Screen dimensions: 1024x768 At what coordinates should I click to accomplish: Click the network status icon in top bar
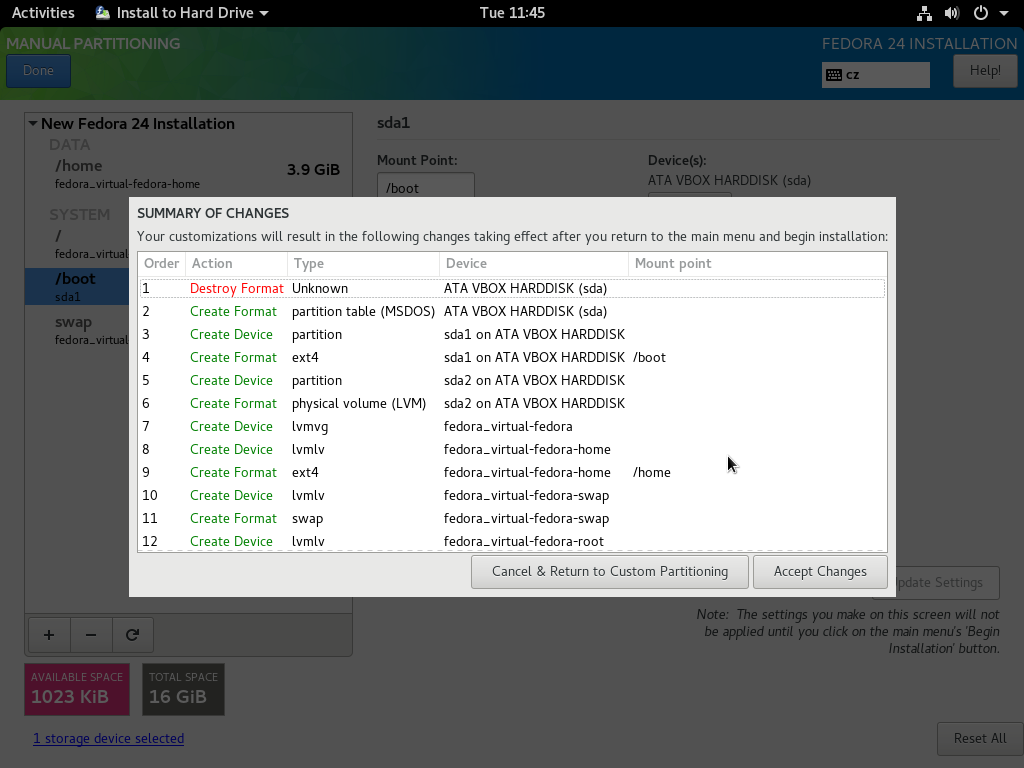click(x=923, y=13)
